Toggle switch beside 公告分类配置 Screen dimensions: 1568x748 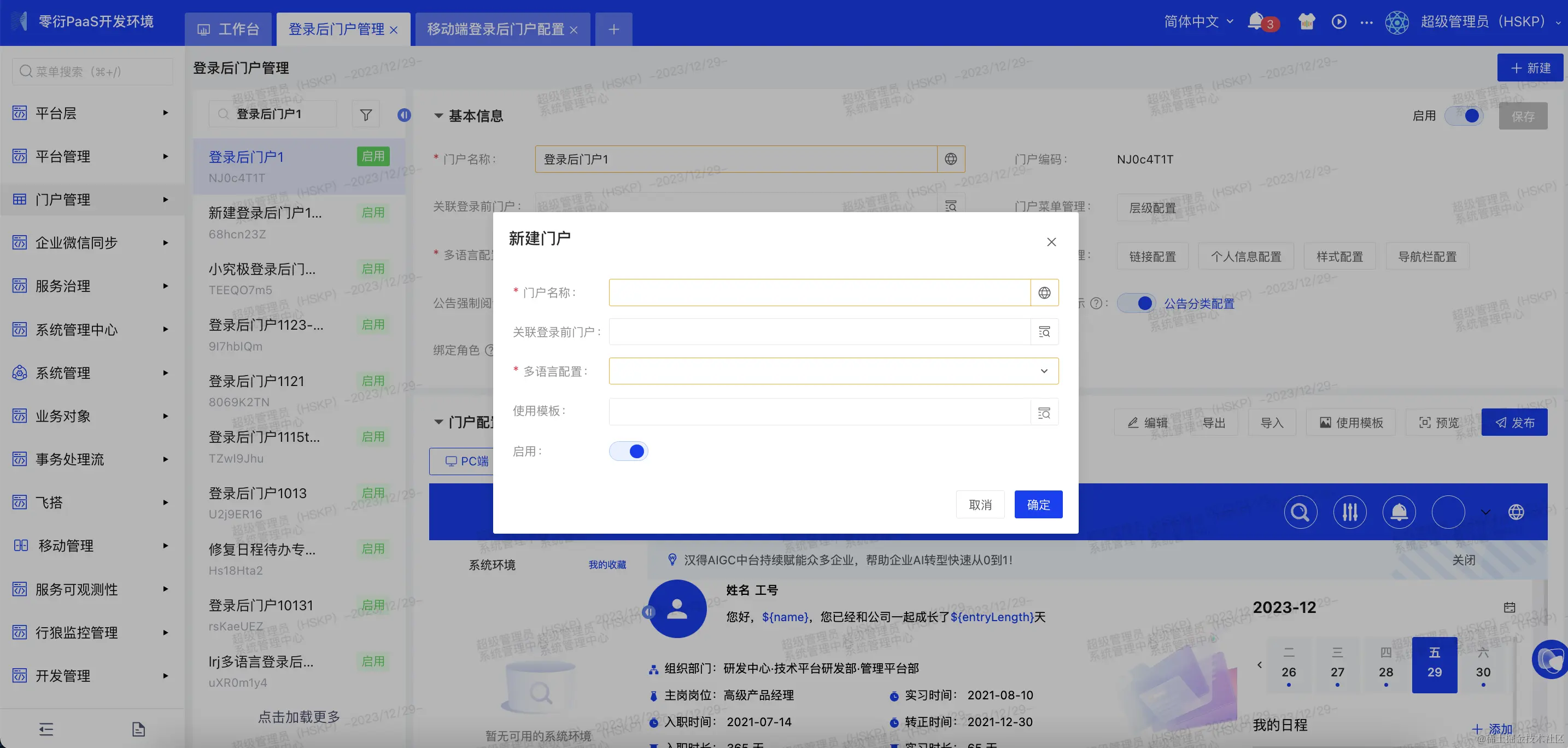tap(1136, 303)
